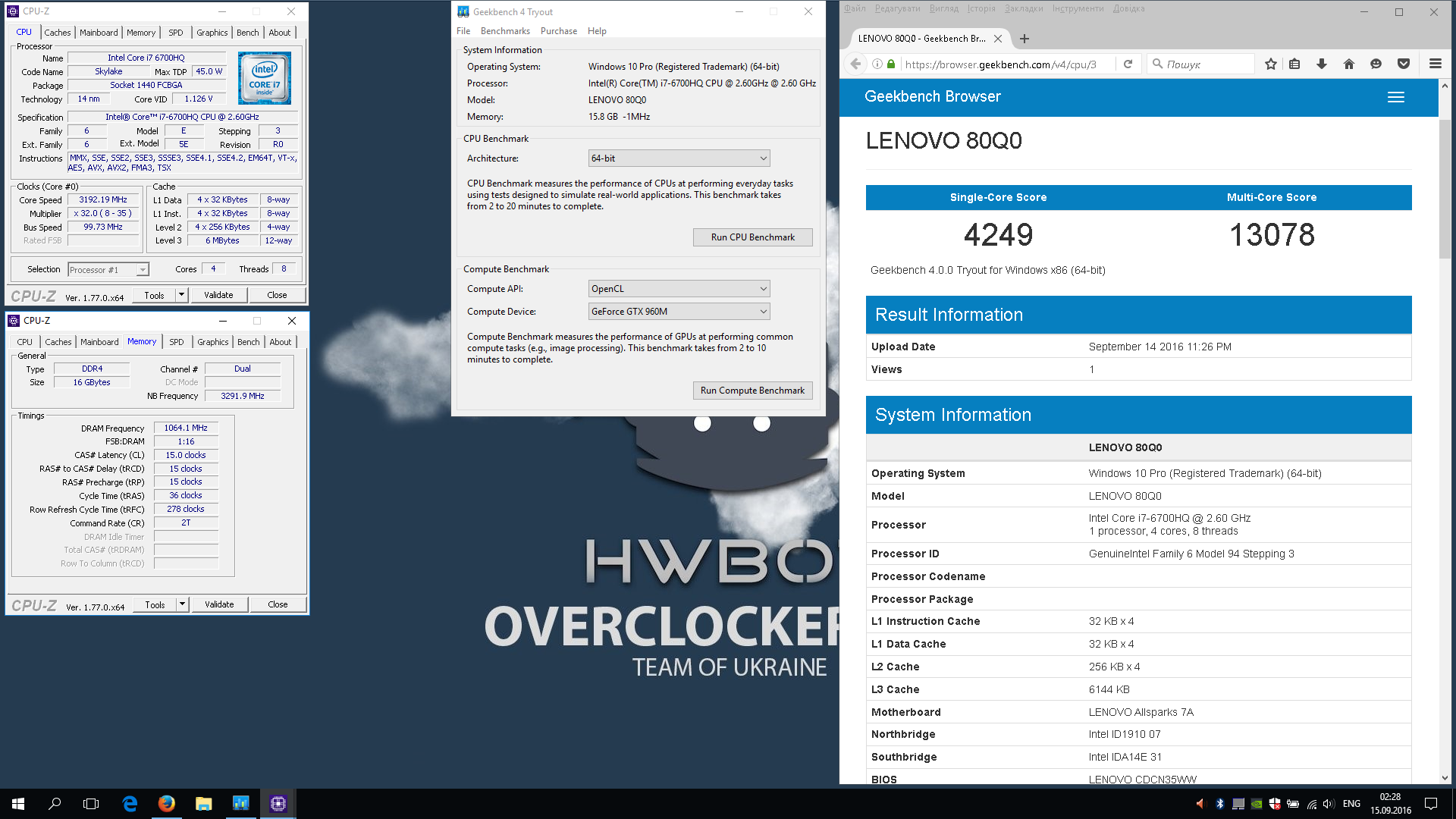Click Close button in top CPU-Z window
This screenshot has width=1456, height=819.
(x=277, y=295)
